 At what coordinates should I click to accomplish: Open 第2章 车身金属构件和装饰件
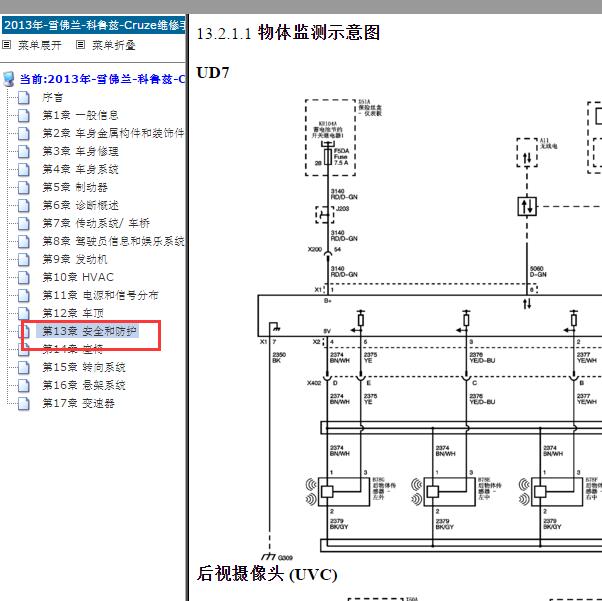click(113, 133)
